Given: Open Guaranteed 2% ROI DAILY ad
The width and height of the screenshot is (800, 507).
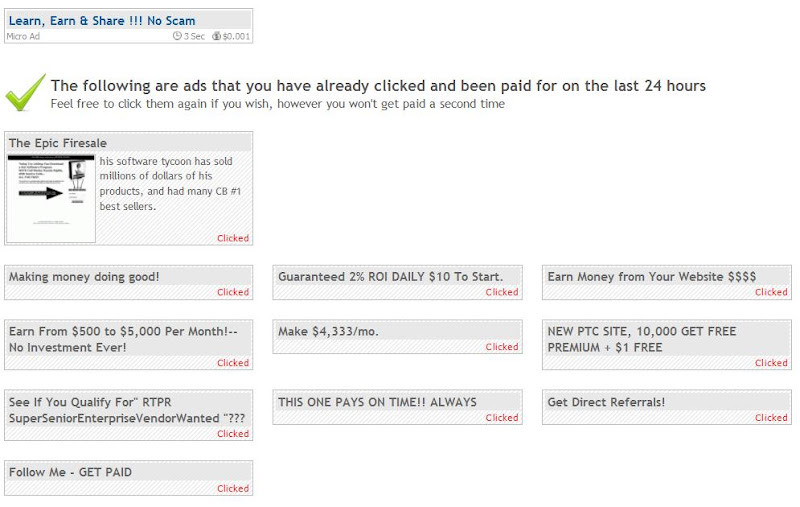Looking at the screenshot, I should [x=390, y=277].
